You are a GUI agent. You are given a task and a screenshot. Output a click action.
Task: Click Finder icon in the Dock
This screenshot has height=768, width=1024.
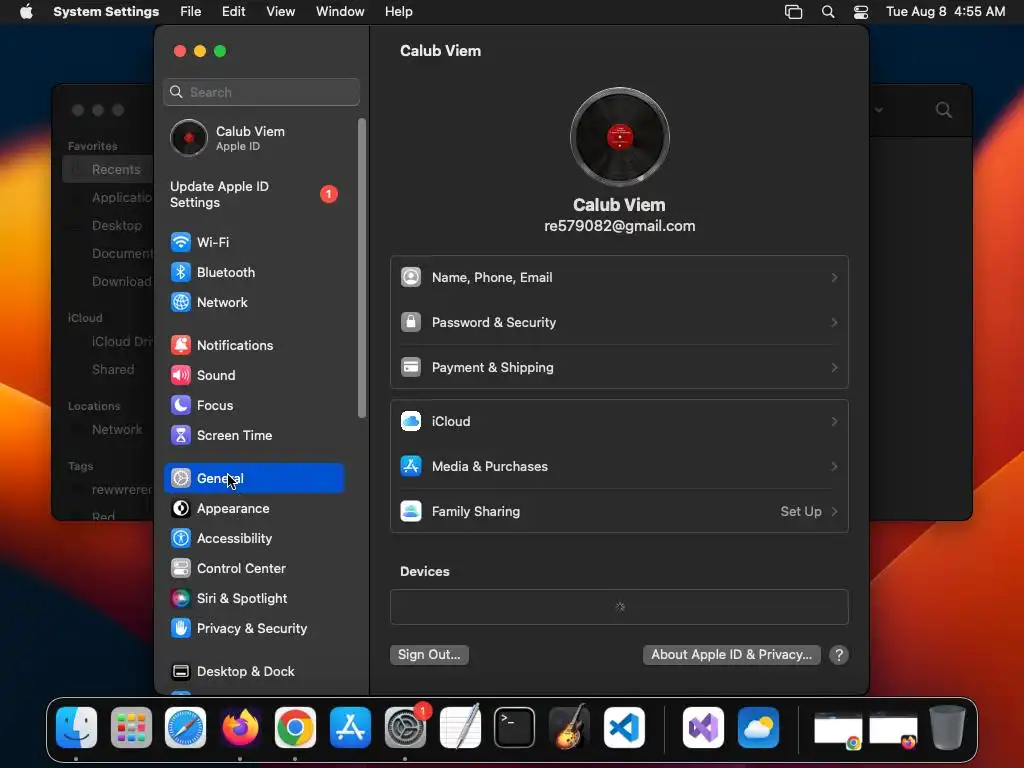[x=76, y=727]
